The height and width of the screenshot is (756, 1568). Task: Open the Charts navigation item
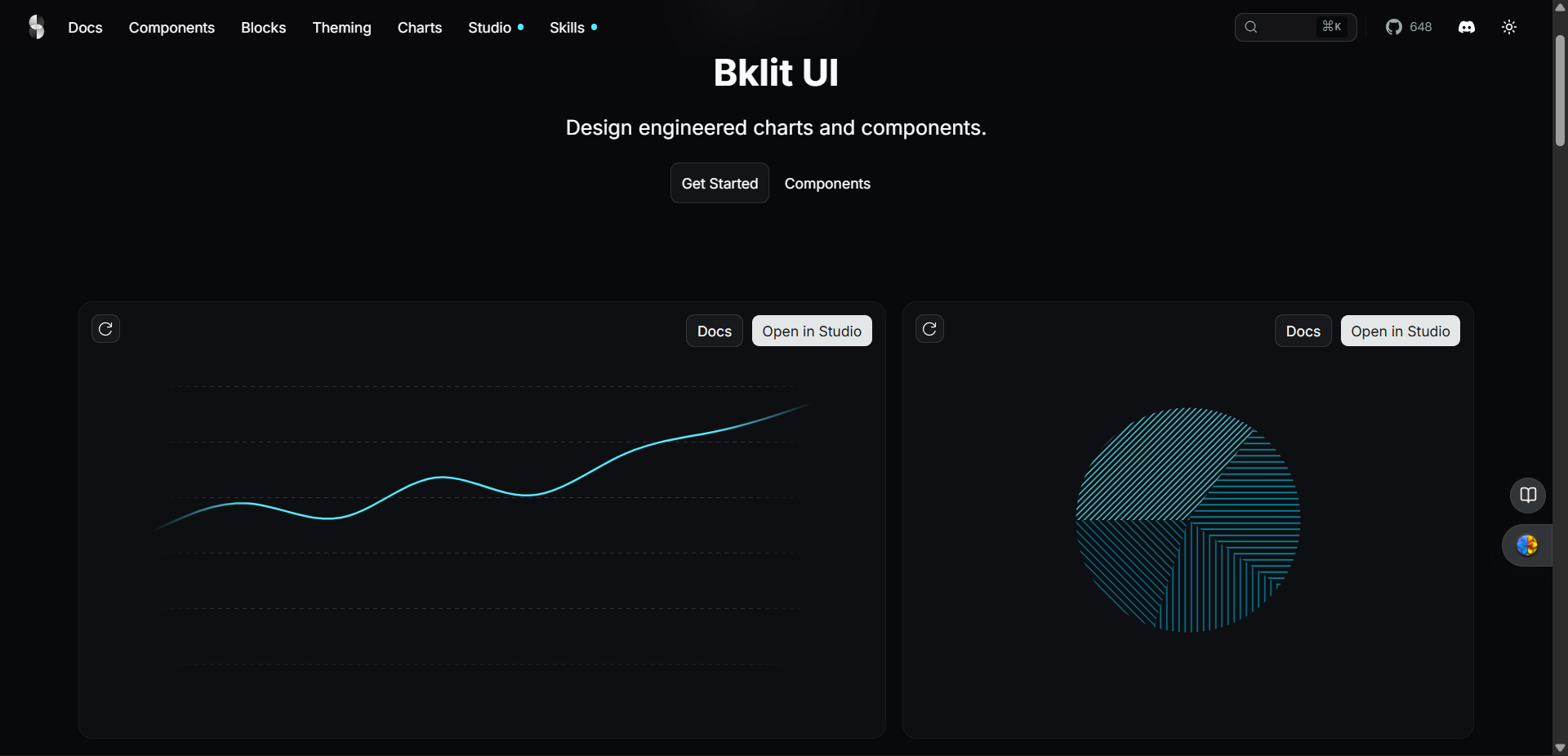[x=420, y=28]
